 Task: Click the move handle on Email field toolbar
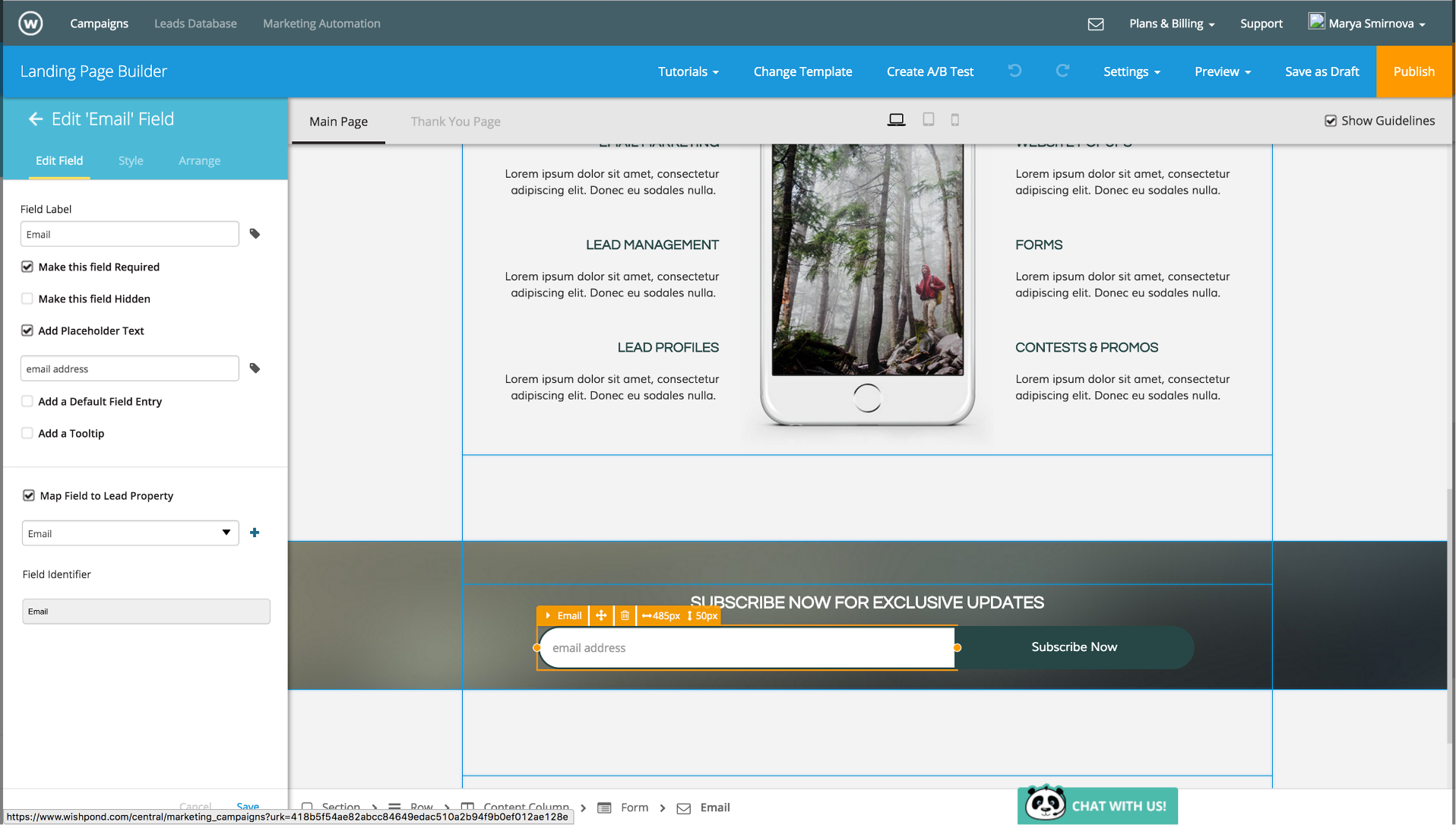coord(601,615)
